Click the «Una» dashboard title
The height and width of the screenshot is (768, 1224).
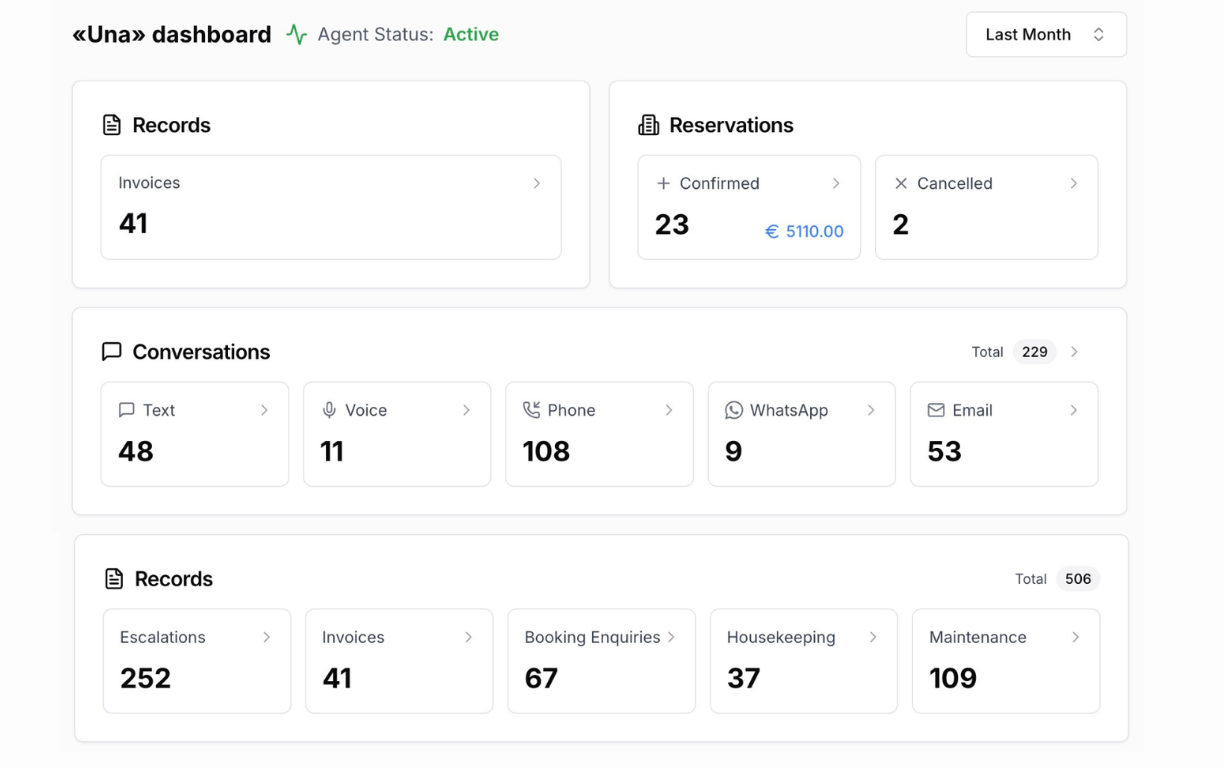[x=172, y=34]
